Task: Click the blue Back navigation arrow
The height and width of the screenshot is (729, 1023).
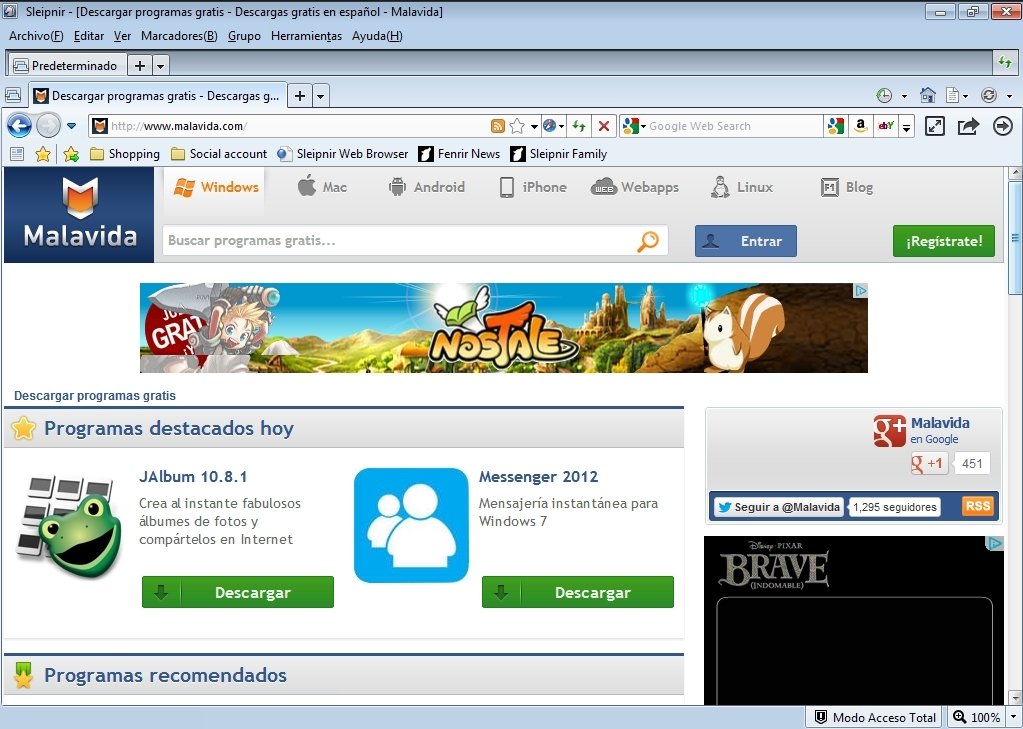Action: tap(20, 125)
